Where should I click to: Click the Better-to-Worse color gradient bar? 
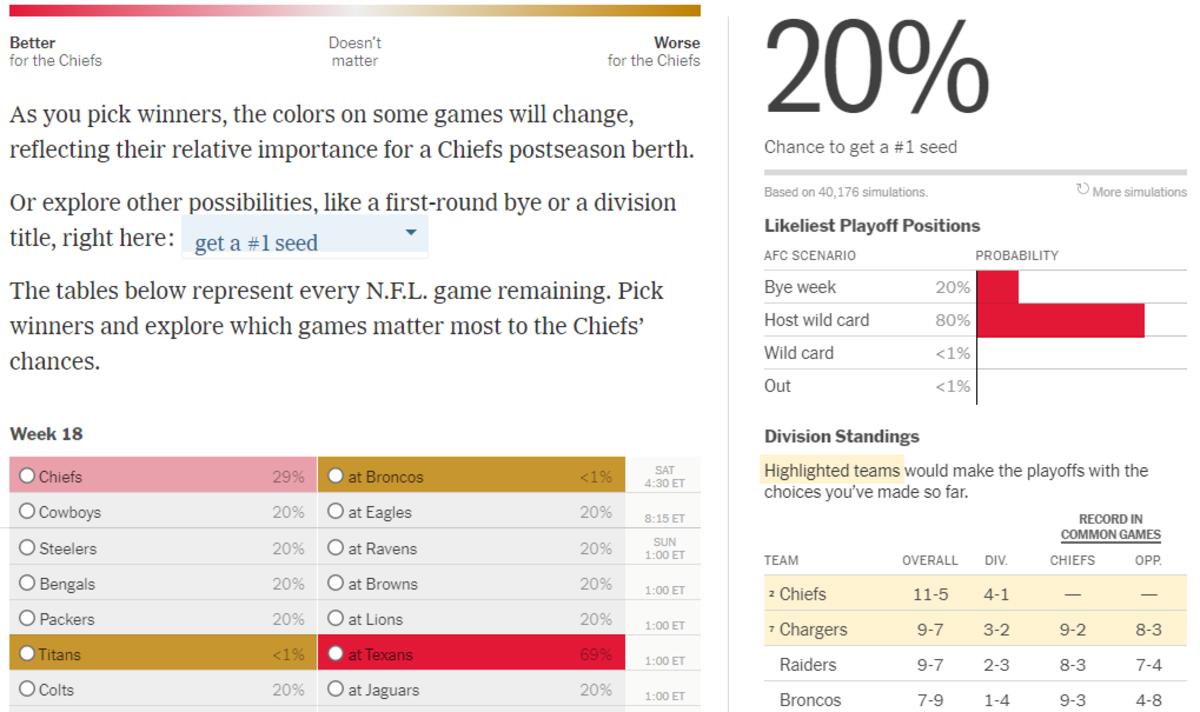(x=354, y=10)
